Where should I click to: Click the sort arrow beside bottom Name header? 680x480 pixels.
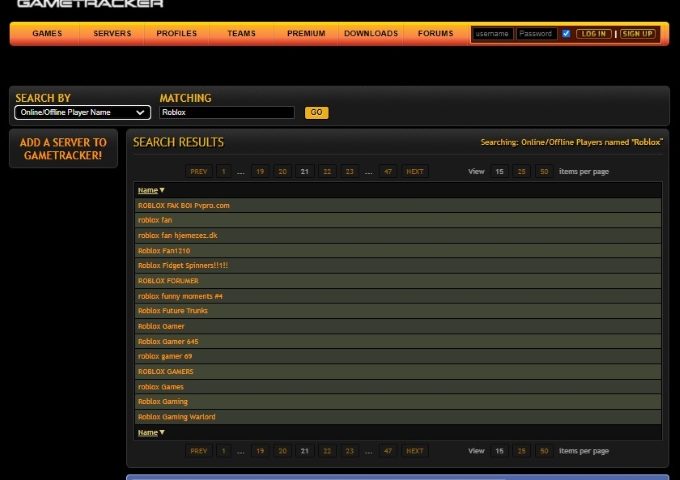coord(162,433)
